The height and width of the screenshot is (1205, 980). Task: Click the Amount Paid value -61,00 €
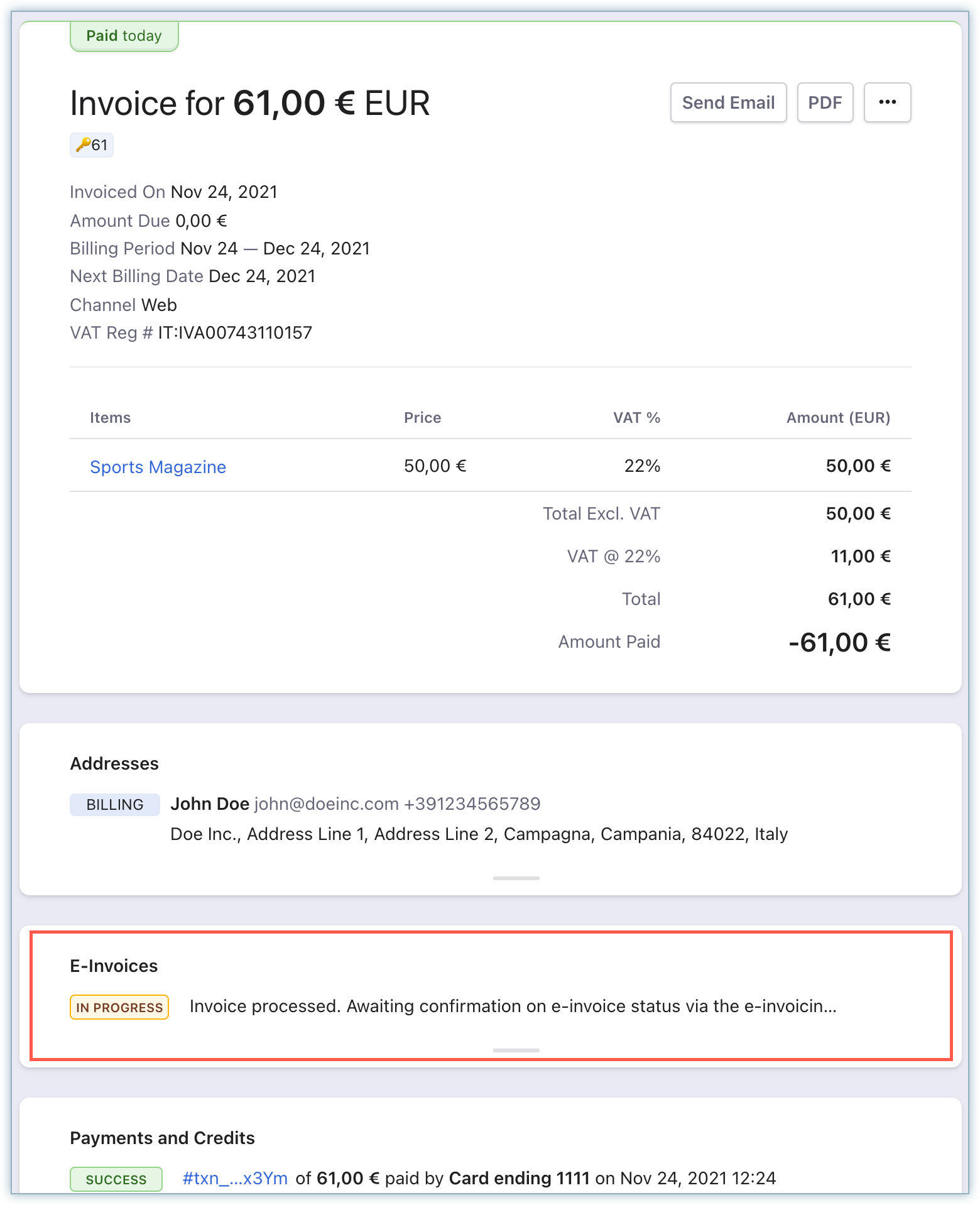click(x=839, y=642)
